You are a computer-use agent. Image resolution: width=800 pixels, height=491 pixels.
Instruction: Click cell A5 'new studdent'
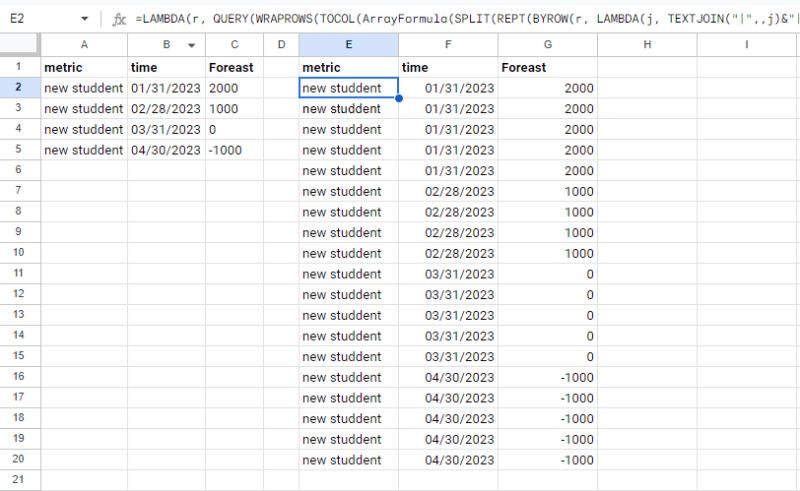[84, 150]
